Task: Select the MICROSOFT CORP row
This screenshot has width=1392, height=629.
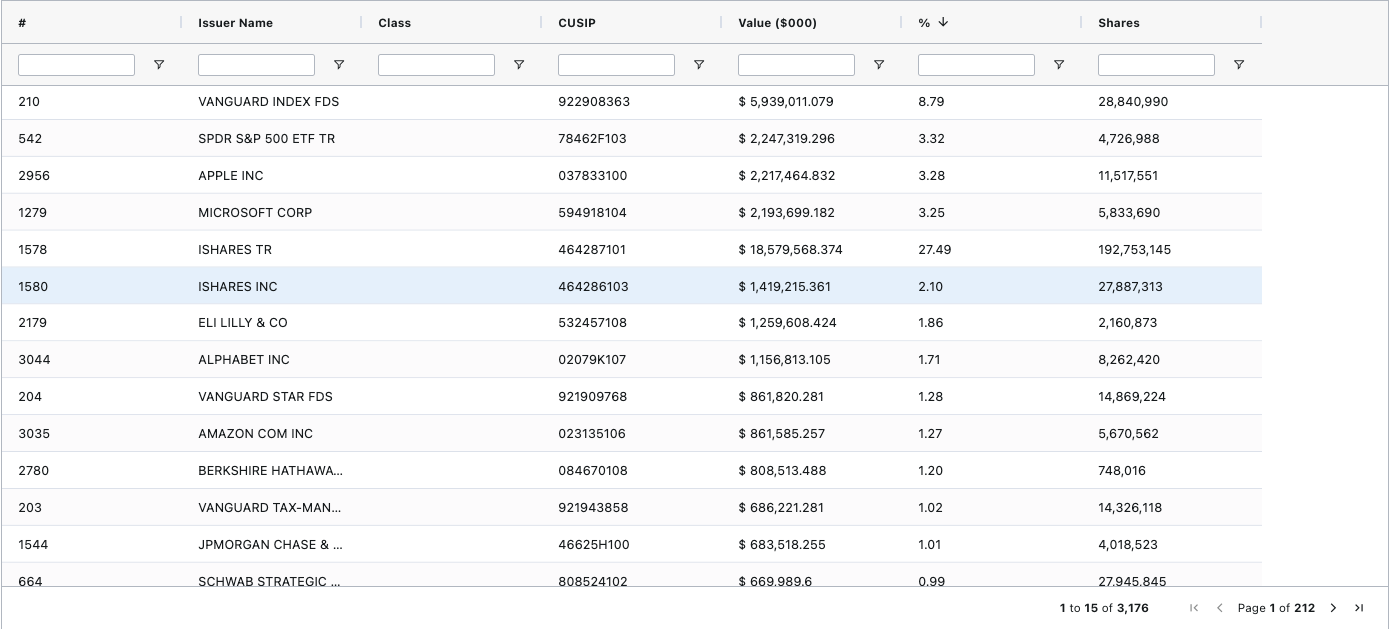Action: coord(255,213)
